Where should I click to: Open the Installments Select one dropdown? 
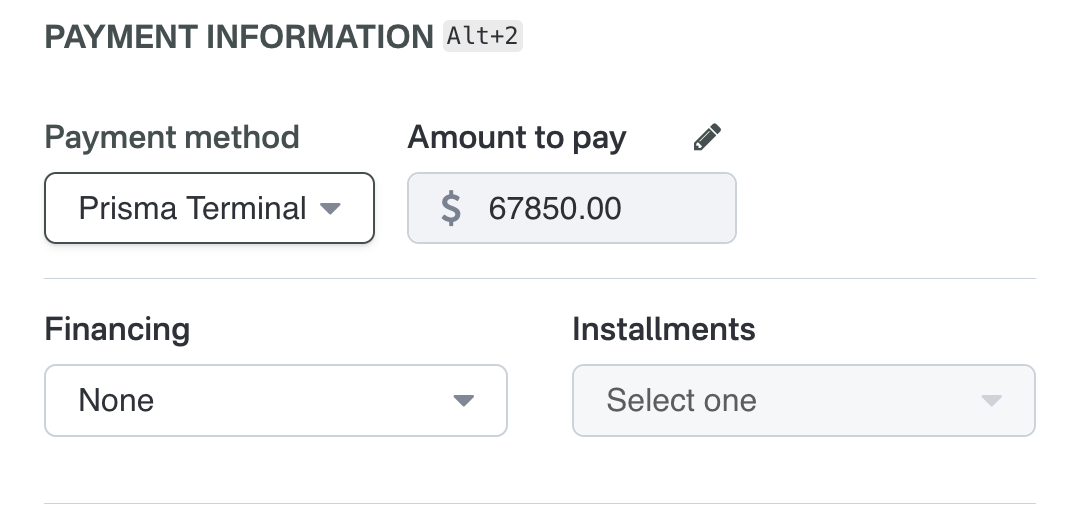point(803,400)
